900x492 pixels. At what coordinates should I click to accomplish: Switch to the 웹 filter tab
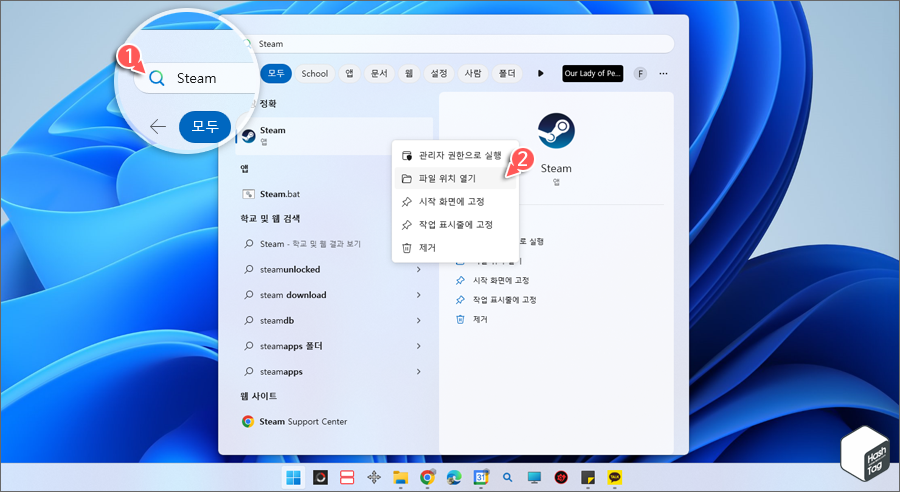(409, 73)
